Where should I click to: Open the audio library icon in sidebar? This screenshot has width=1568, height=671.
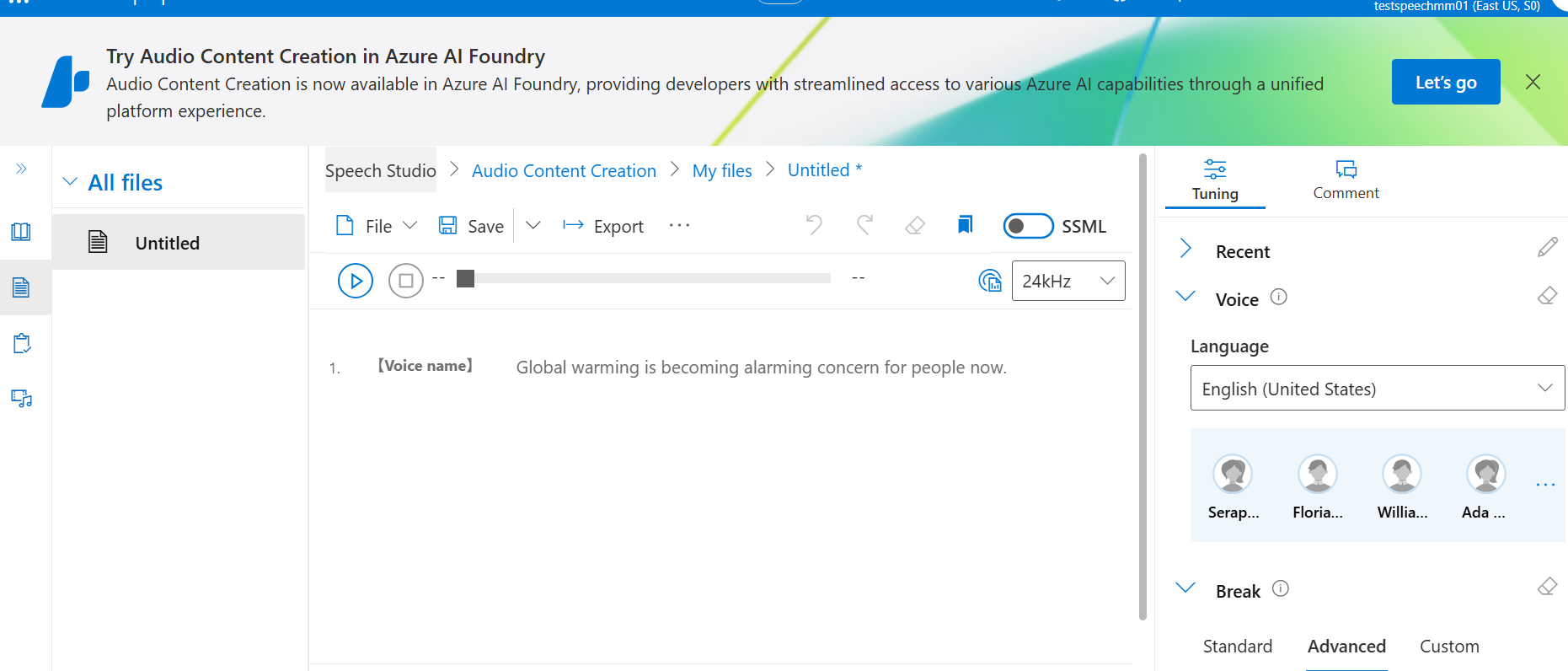(x=22, y=398)
